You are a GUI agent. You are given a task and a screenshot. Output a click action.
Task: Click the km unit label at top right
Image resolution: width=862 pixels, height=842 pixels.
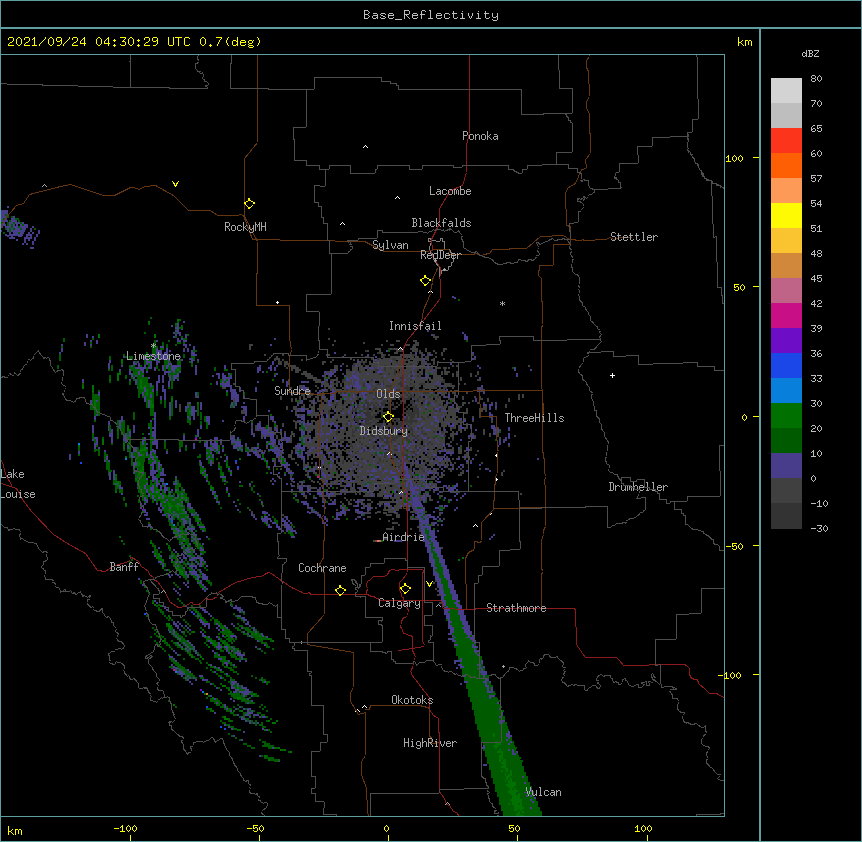tap(745, 42)
